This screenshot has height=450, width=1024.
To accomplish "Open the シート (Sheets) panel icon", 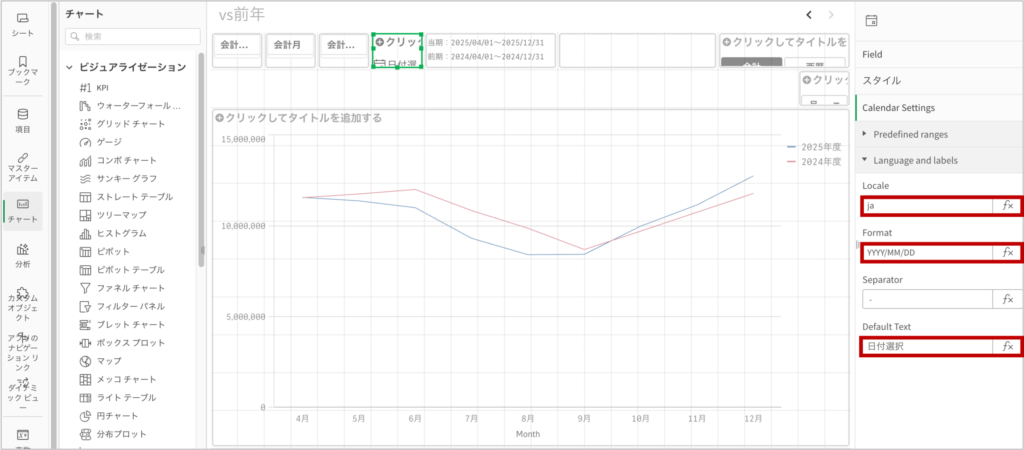I will point(22,24).
